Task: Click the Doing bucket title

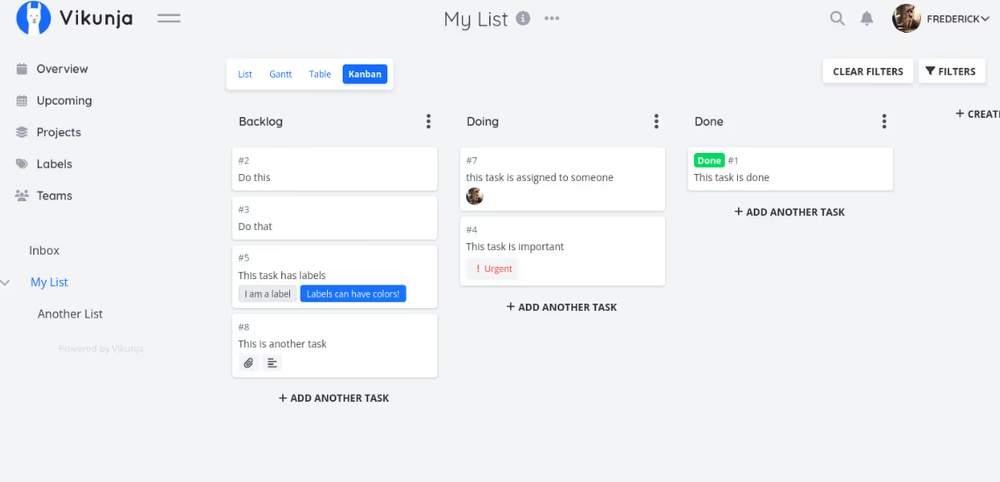Action: [x=483, y=121]
